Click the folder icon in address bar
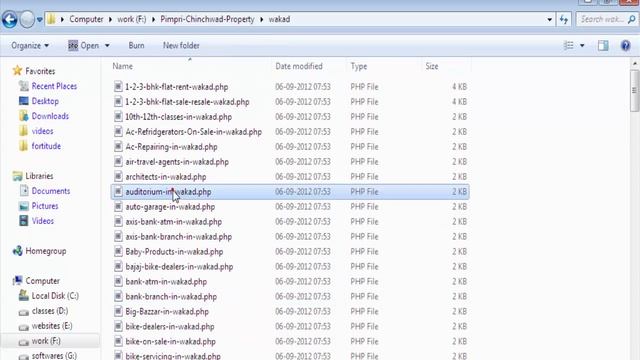The width and height of the screenshot is (640, 360). (51, 19)
